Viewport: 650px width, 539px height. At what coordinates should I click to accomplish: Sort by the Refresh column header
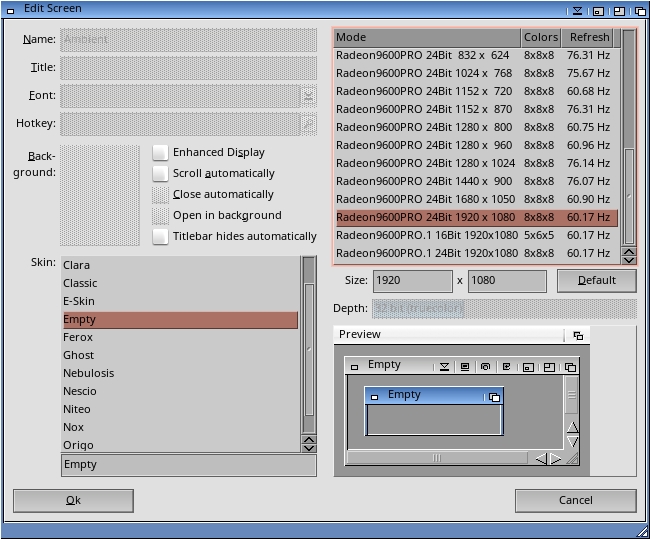[589, 37]
